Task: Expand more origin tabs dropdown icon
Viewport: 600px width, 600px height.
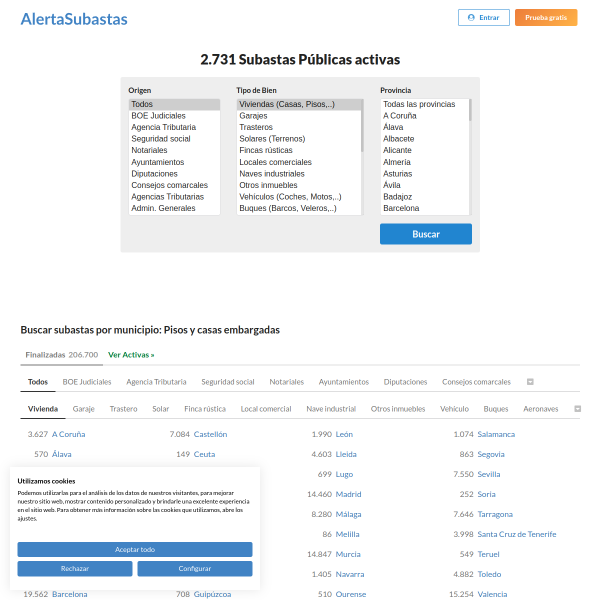Action: click(530, 382)
